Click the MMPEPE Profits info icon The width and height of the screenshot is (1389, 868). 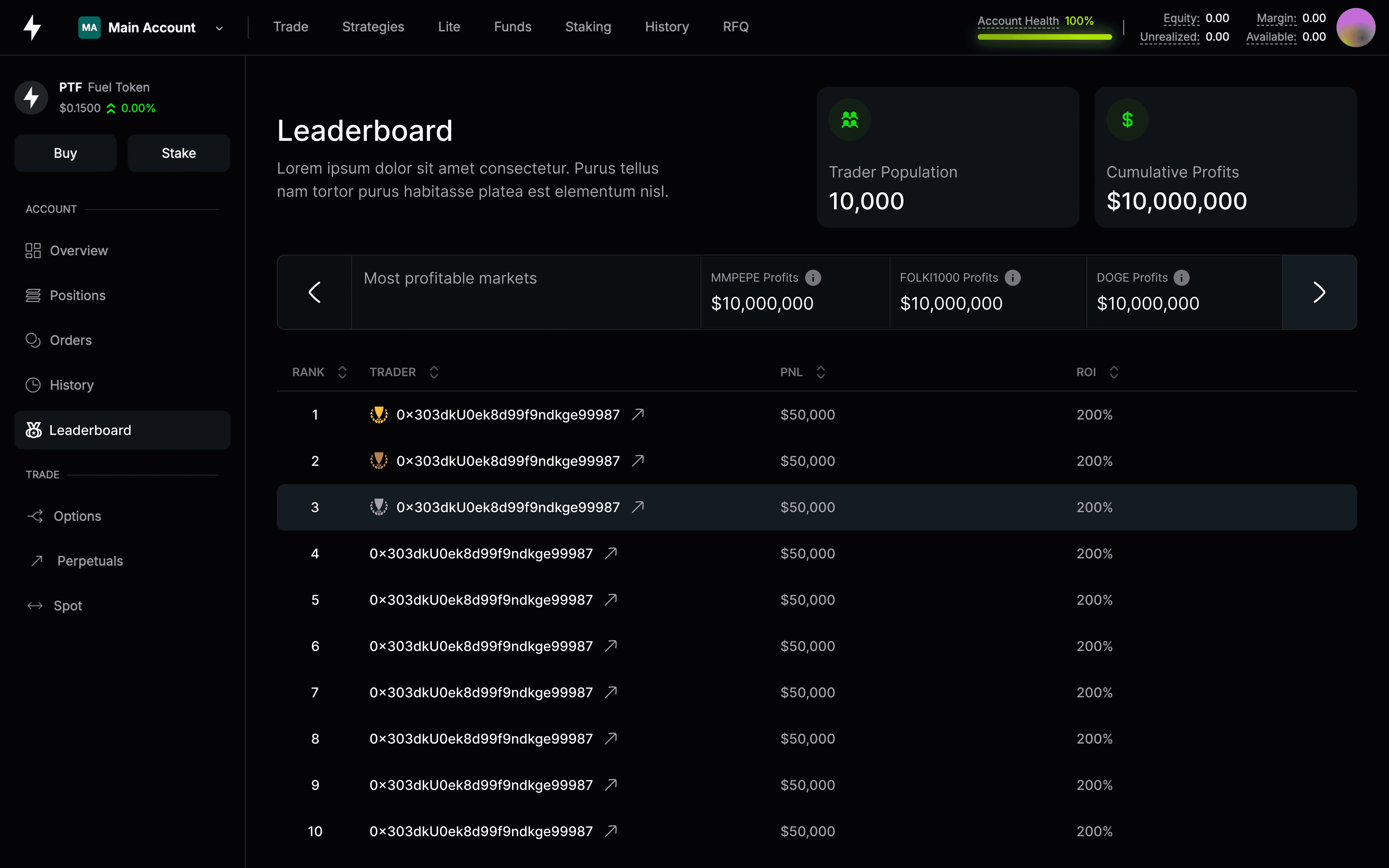click(x=813, y=278)
